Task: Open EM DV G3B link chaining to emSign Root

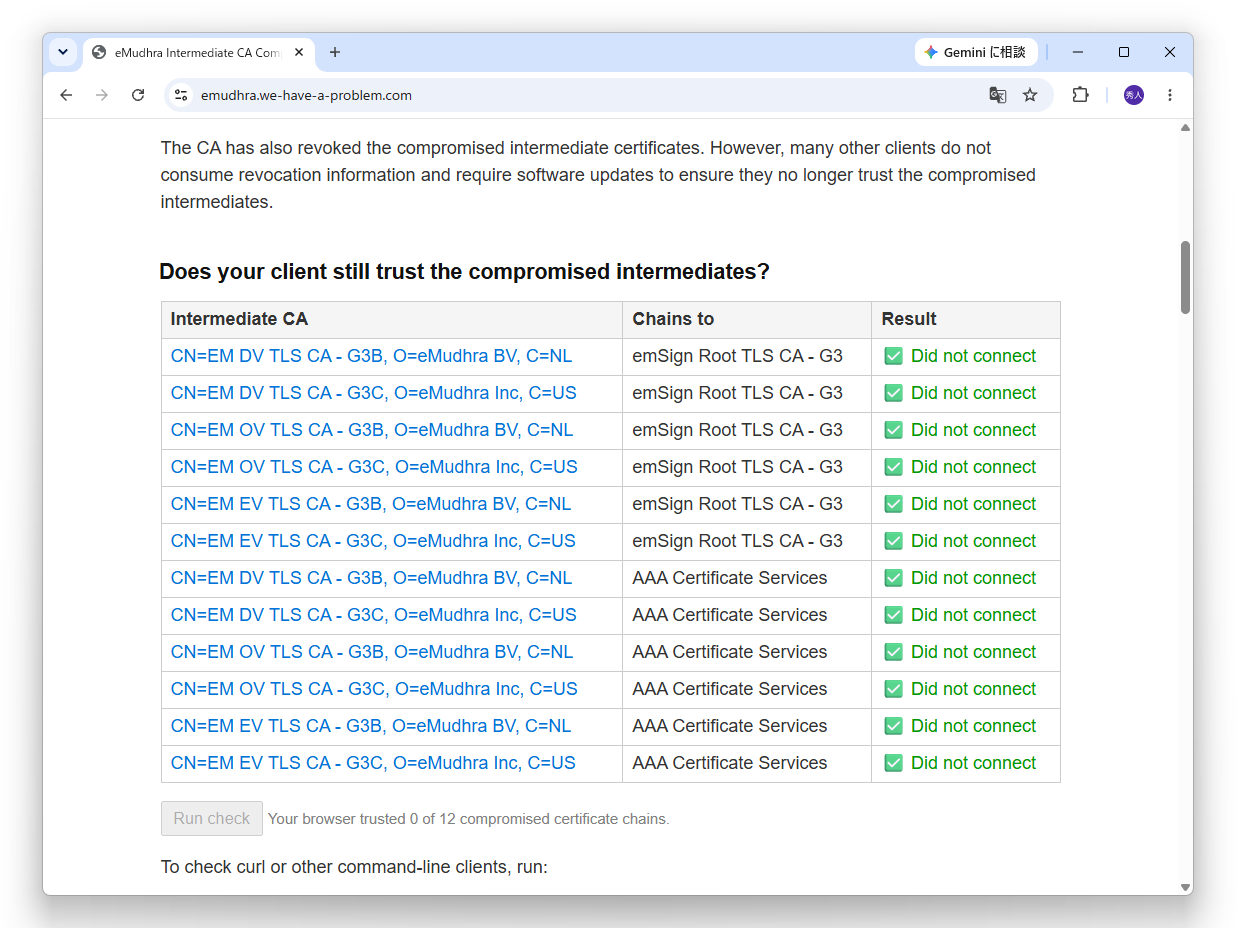Action: click(372, 356)
